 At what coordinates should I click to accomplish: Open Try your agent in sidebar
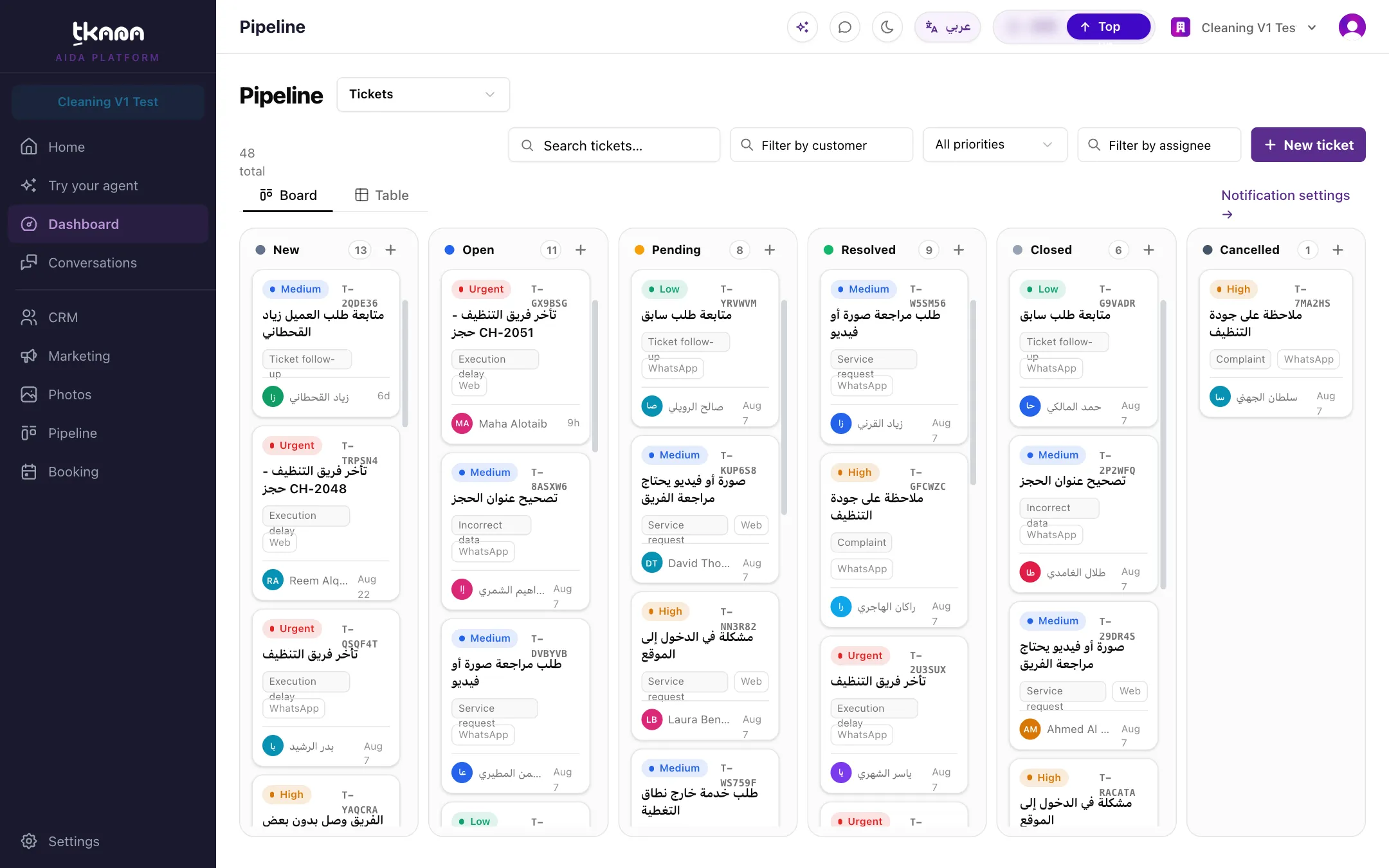tap(108, 186)
